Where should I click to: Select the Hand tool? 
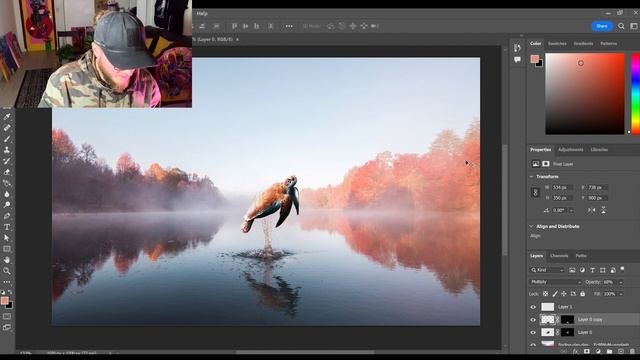[x=7, y=260]
